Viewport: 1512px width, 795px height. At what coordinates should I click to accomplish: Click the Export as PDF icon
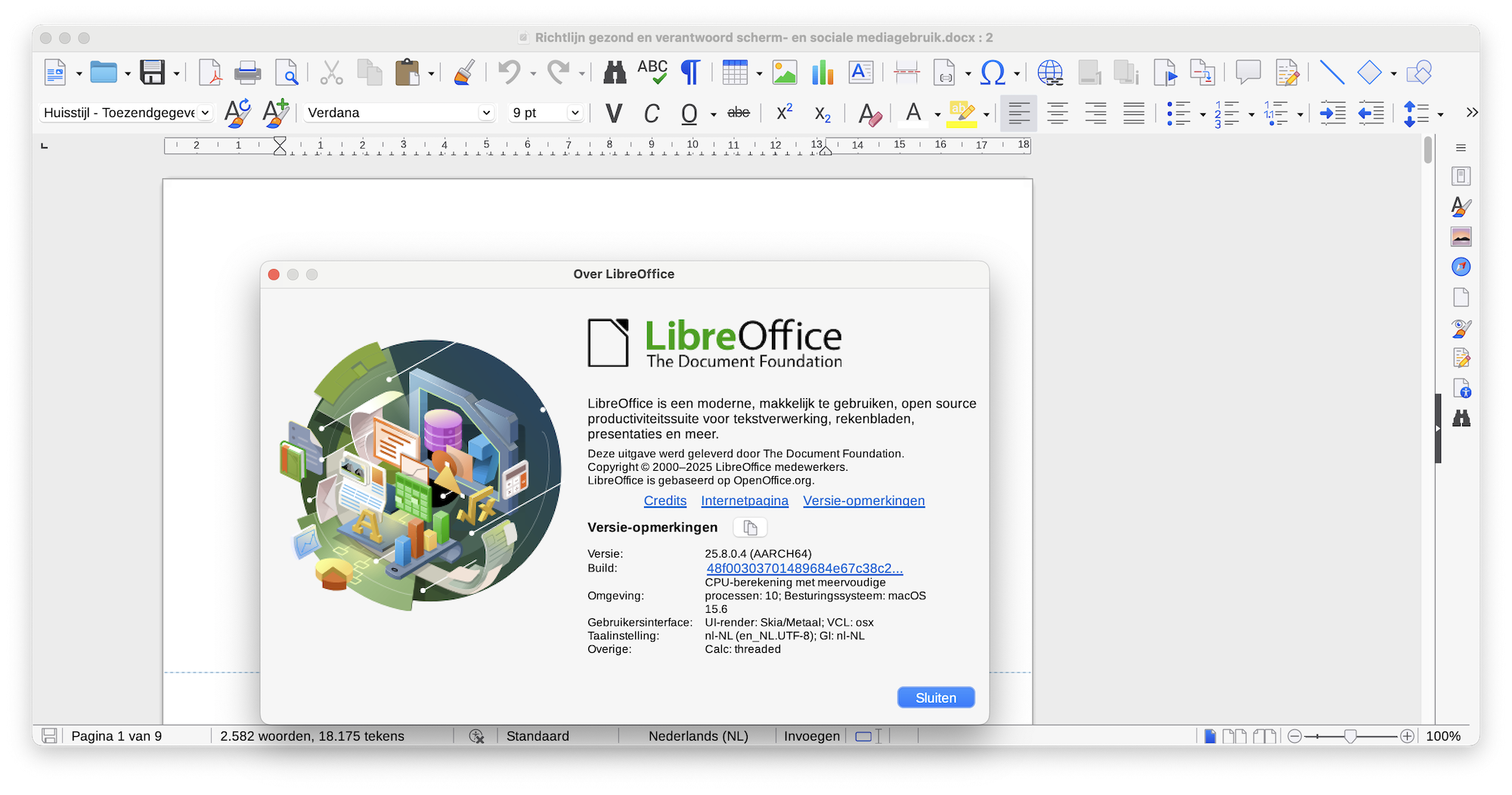209,73
